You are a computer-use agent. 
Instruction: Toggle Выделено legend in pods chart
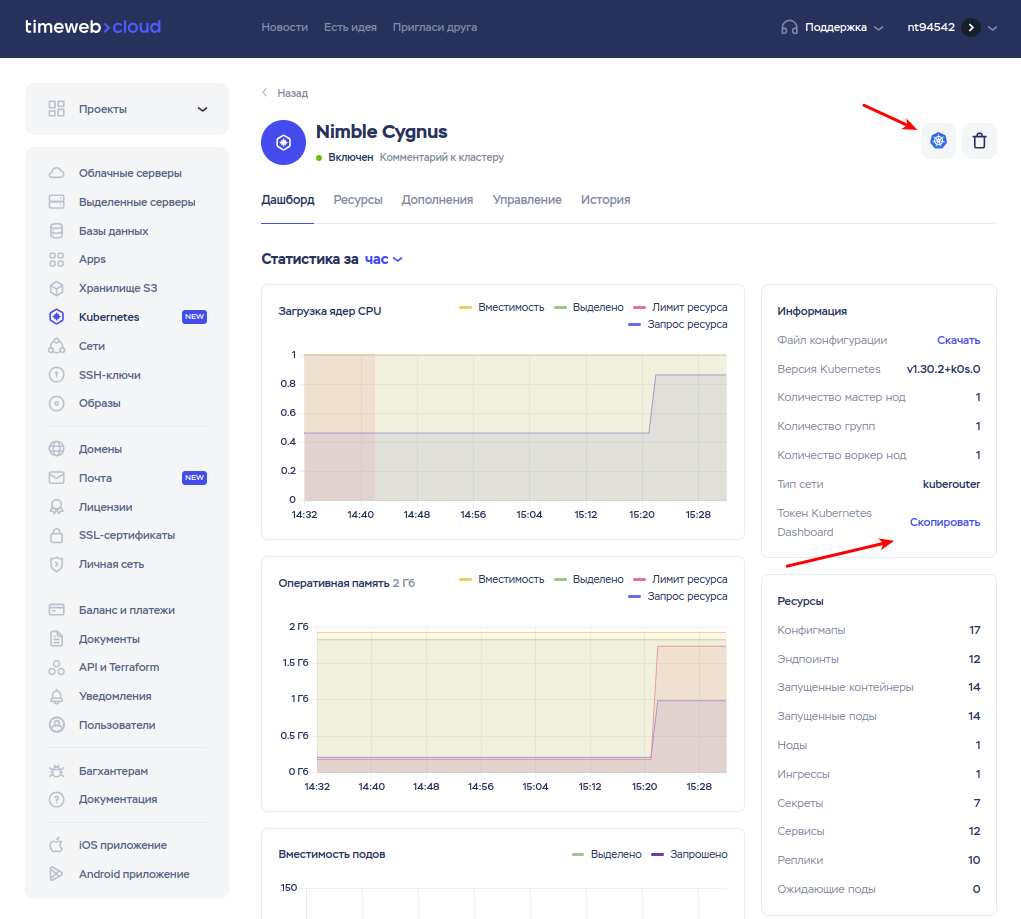[x=607, y=855]
